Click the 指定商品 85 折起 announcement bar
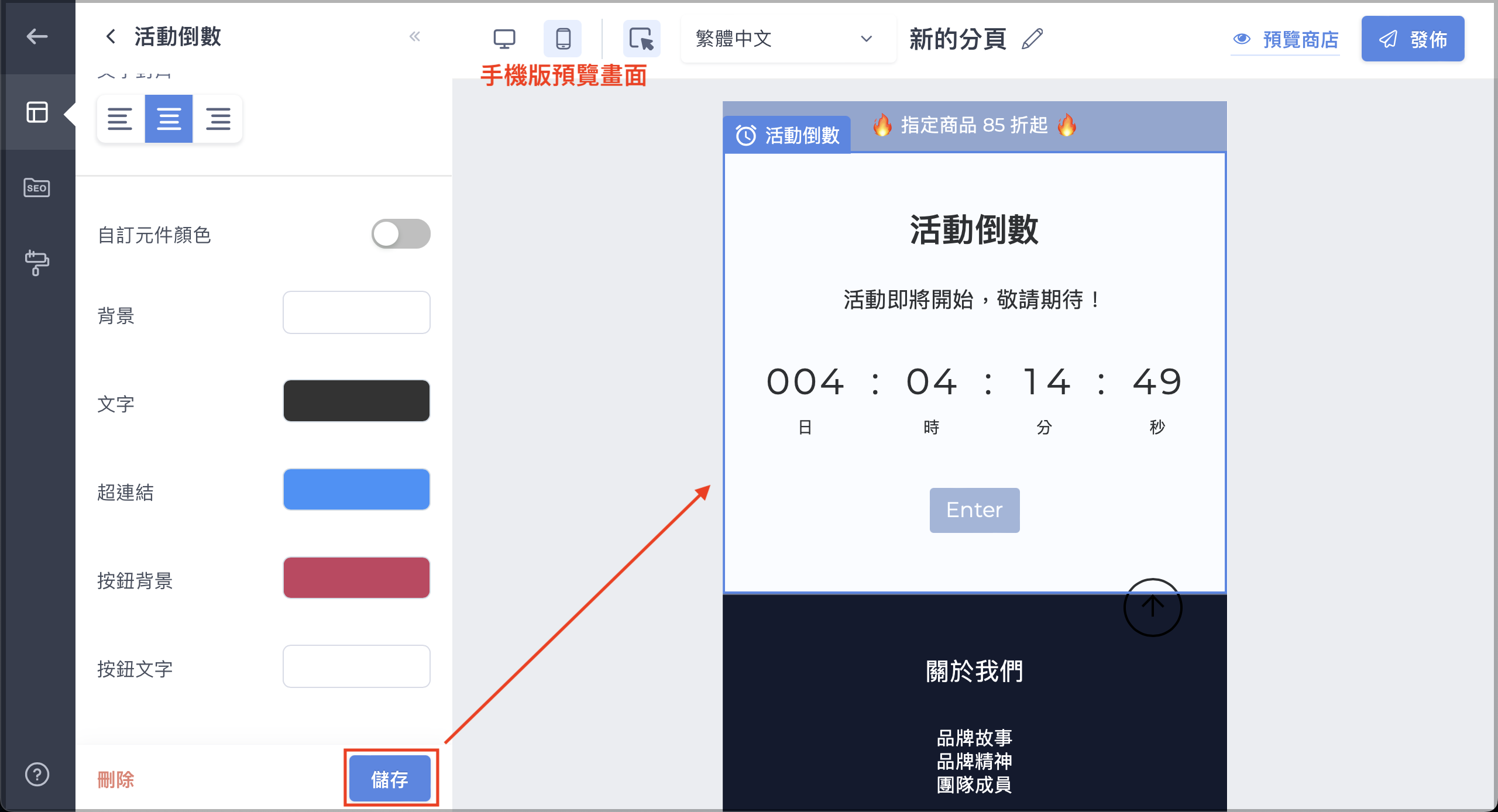 click(x=974, y=125)
